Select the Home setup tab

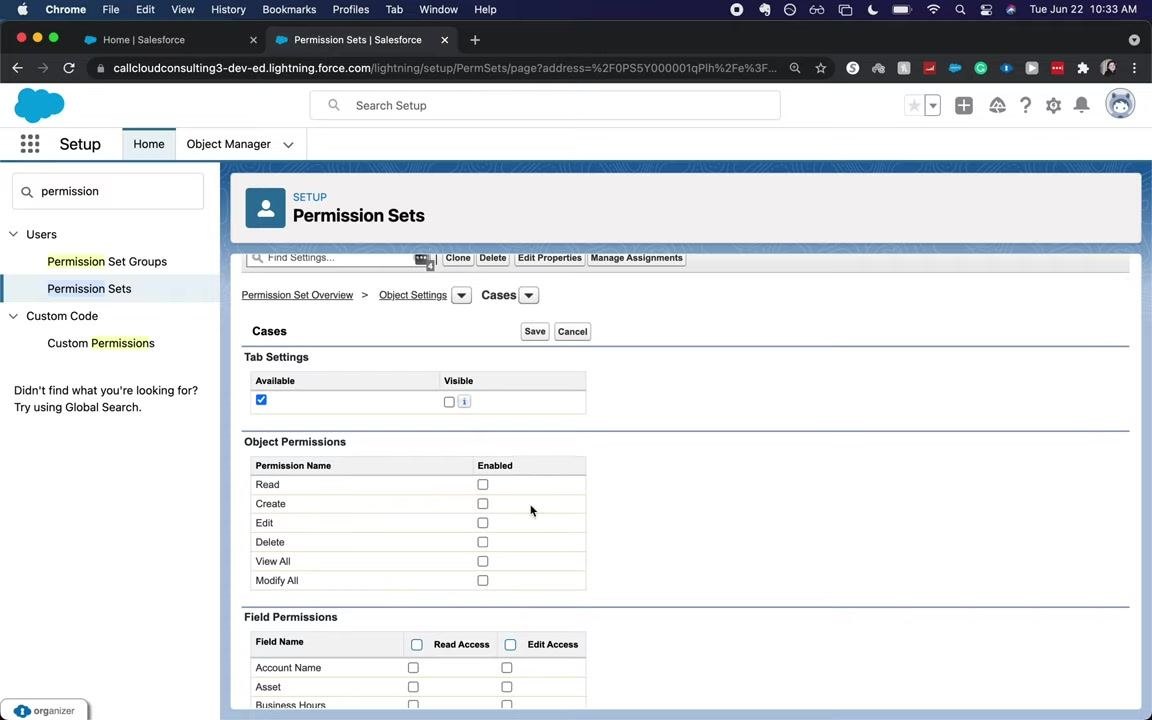[148, 144]
